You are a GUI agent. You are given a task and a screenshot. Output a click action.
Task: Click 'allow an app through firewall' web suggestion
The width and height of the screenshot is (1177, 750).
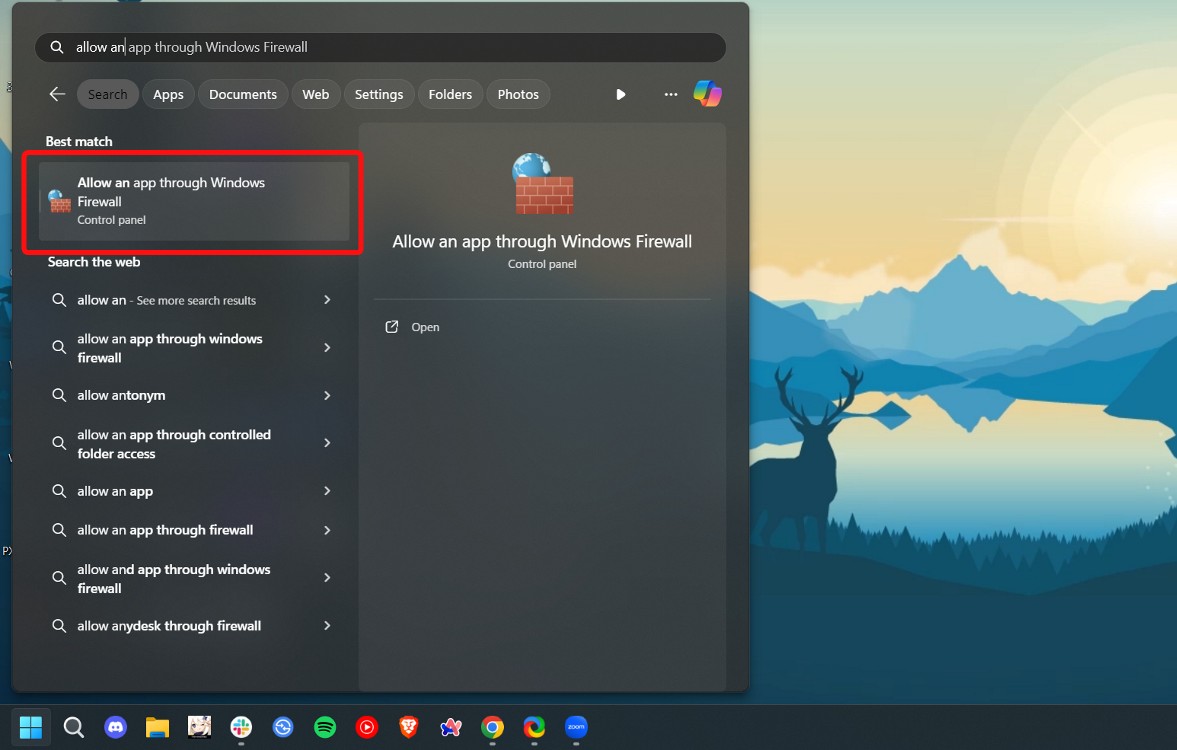coord(166,530)
